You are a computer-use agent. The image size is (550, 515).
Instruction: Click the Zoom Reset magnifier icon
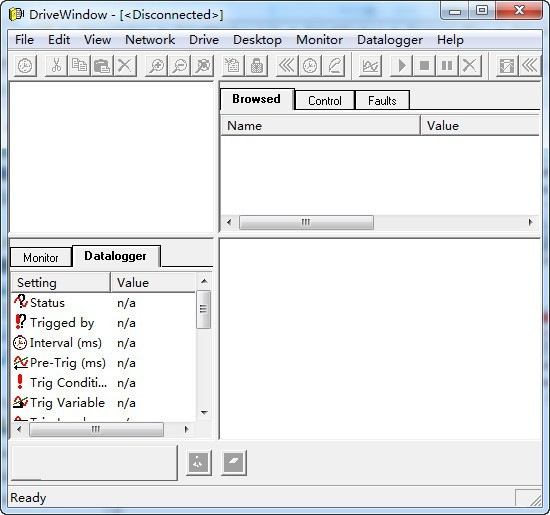tap(202, 66)
